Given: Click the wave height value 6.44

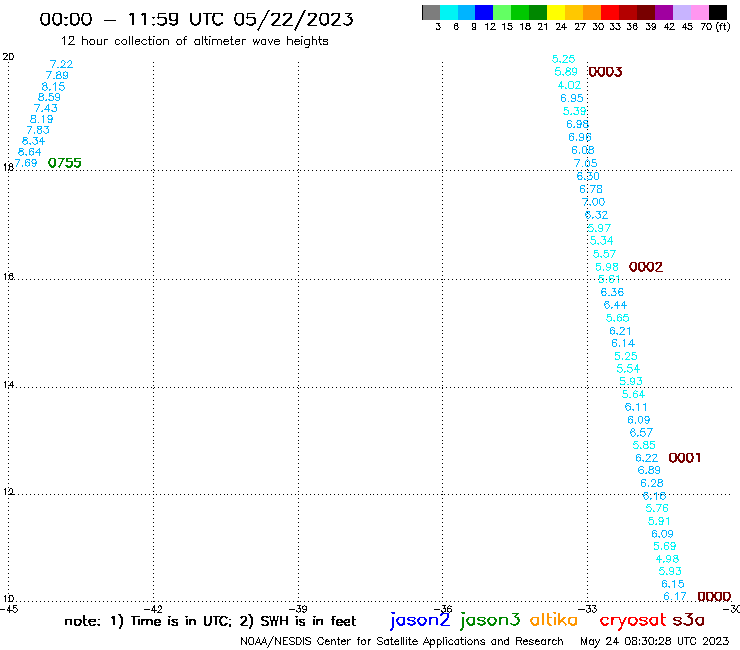Looking at the screenshot, I should (615, 305).
